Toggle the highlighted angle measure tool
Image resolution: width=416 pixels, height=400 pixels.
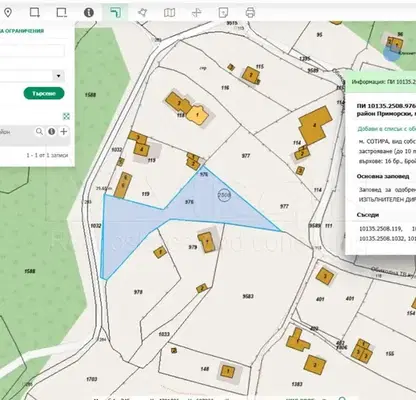click(115, 13)
